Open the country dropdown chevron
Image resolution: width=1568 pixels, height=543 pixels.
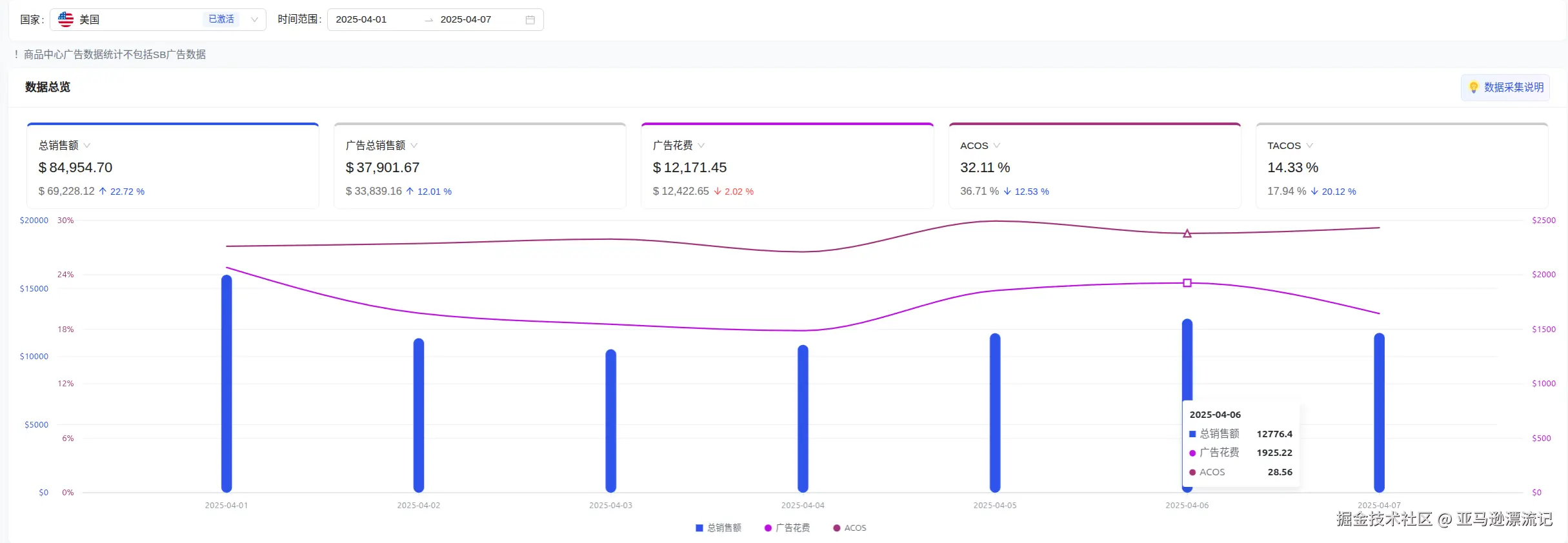(254, 19)
